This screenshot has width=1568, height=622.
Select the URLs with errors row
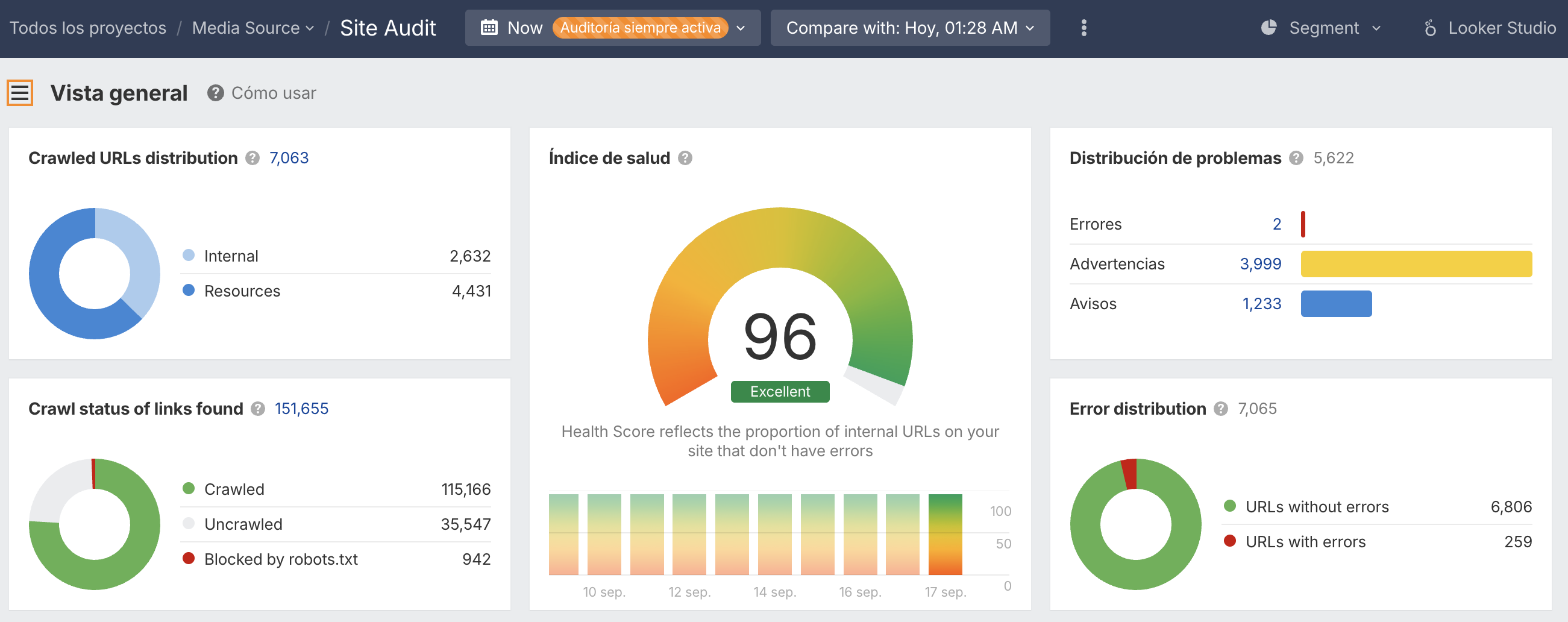(1378, 542)
